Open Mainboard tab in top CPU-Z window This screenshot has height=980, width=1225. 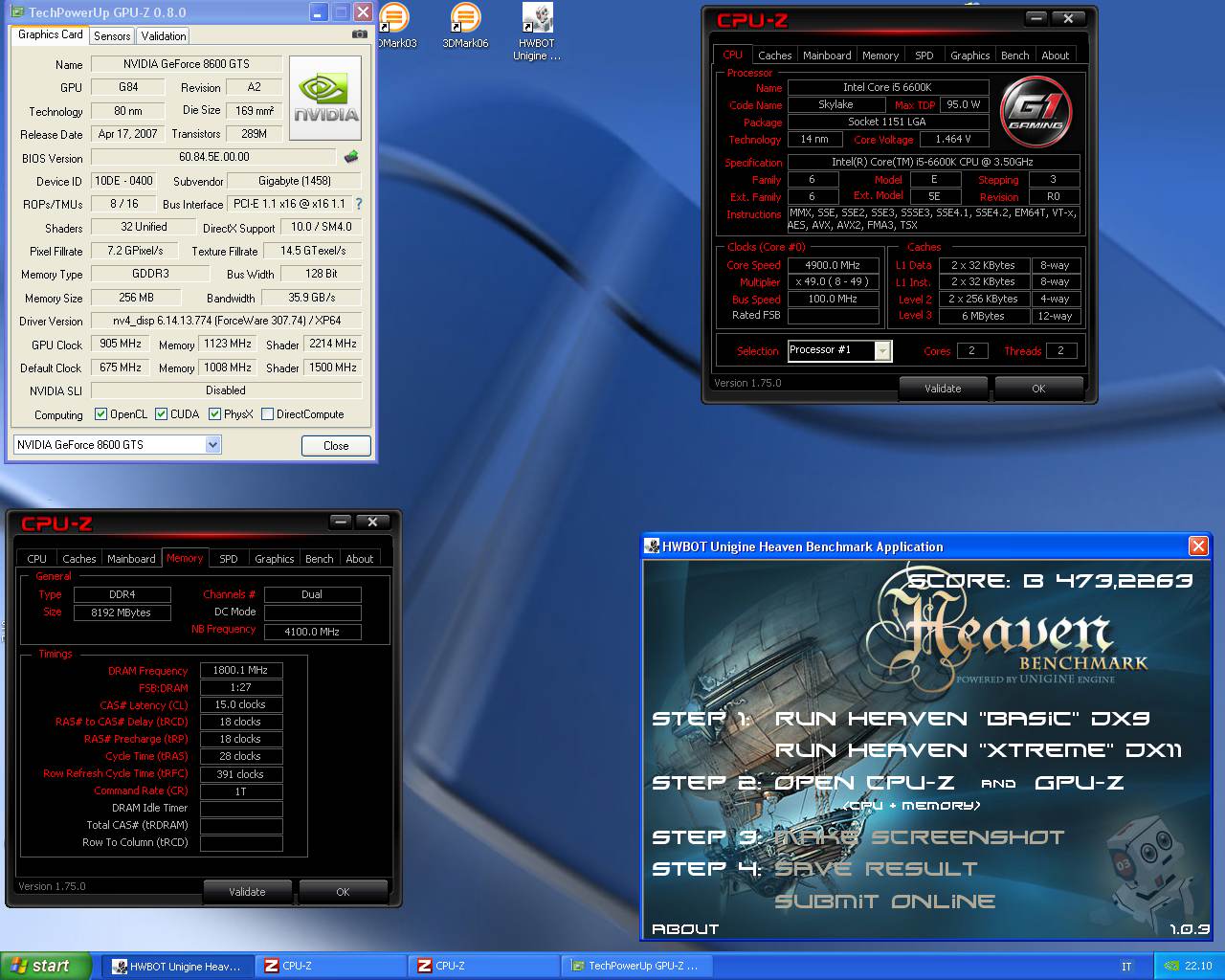[827, 56]
